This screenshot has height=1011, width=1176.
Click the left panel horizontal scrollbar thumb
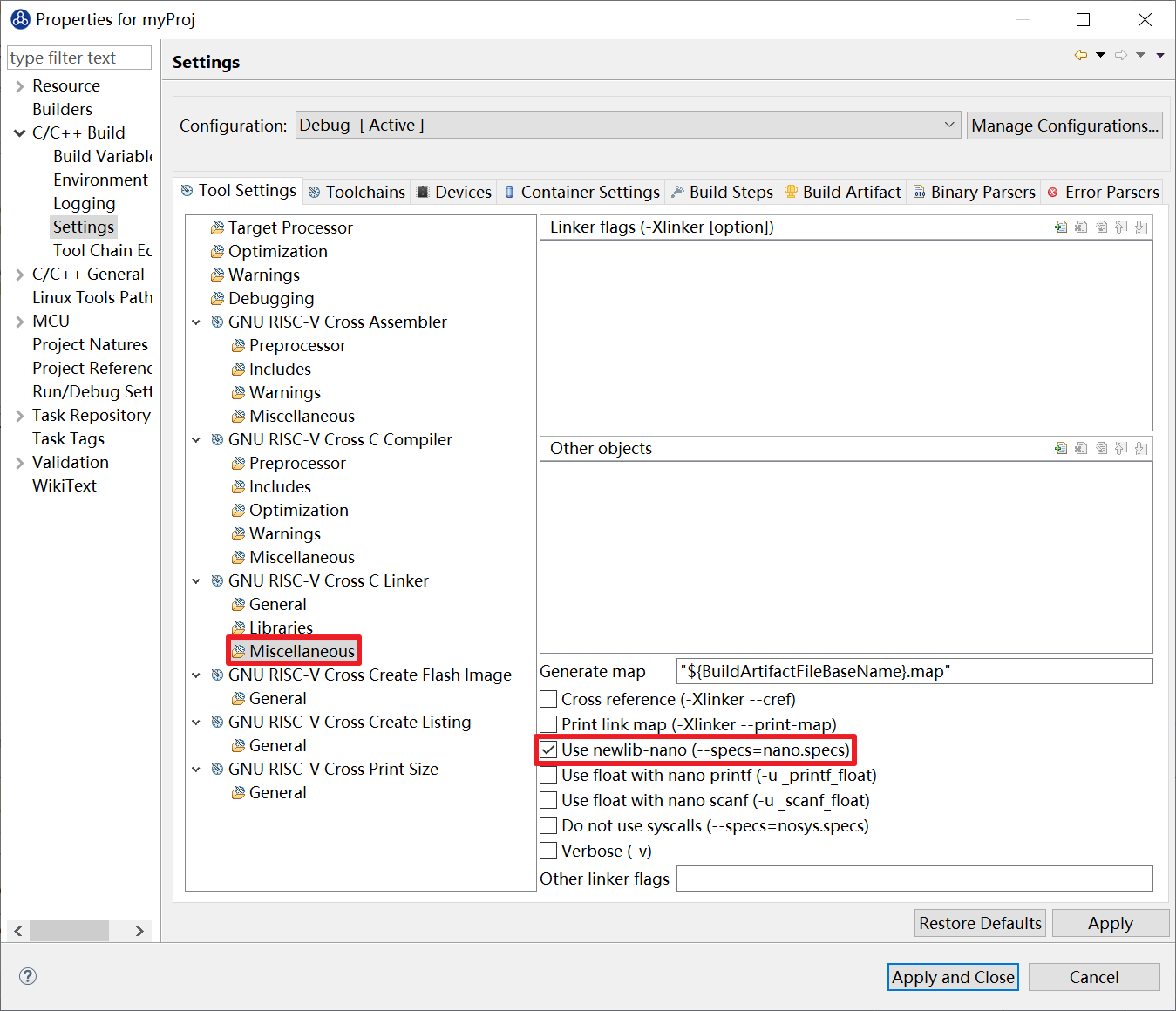click(70, 931)
